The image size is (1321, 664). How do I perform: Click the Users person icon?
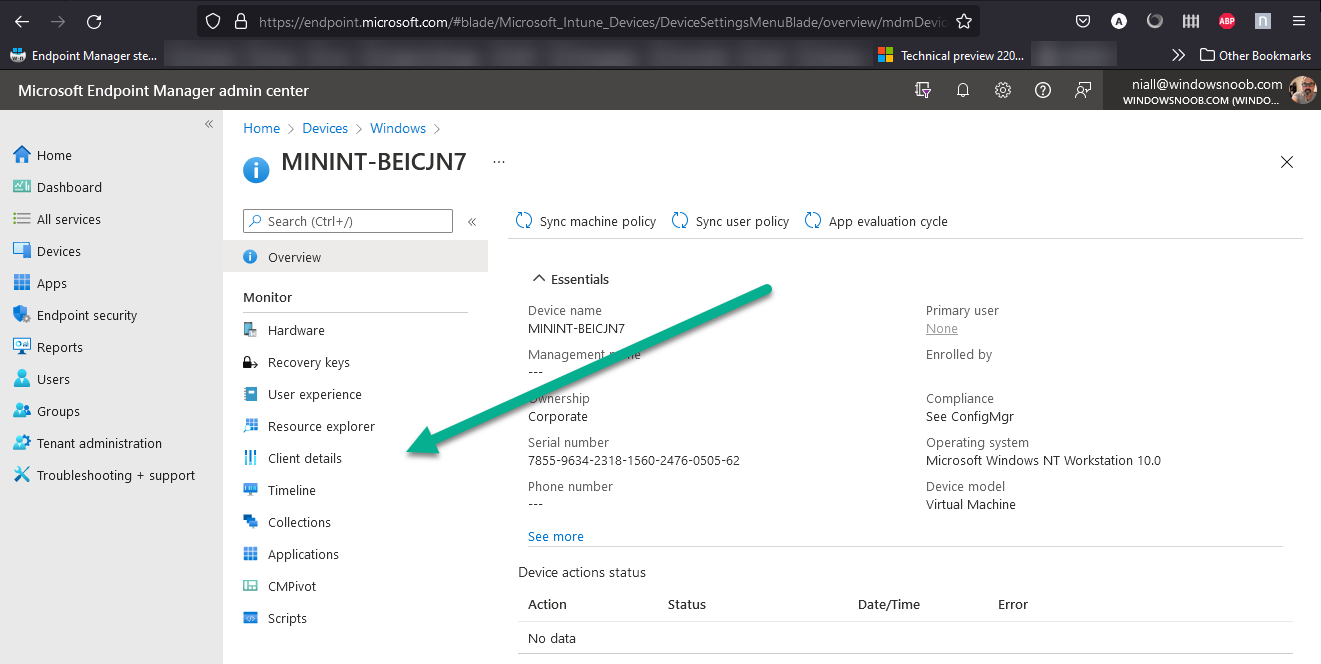22,379
